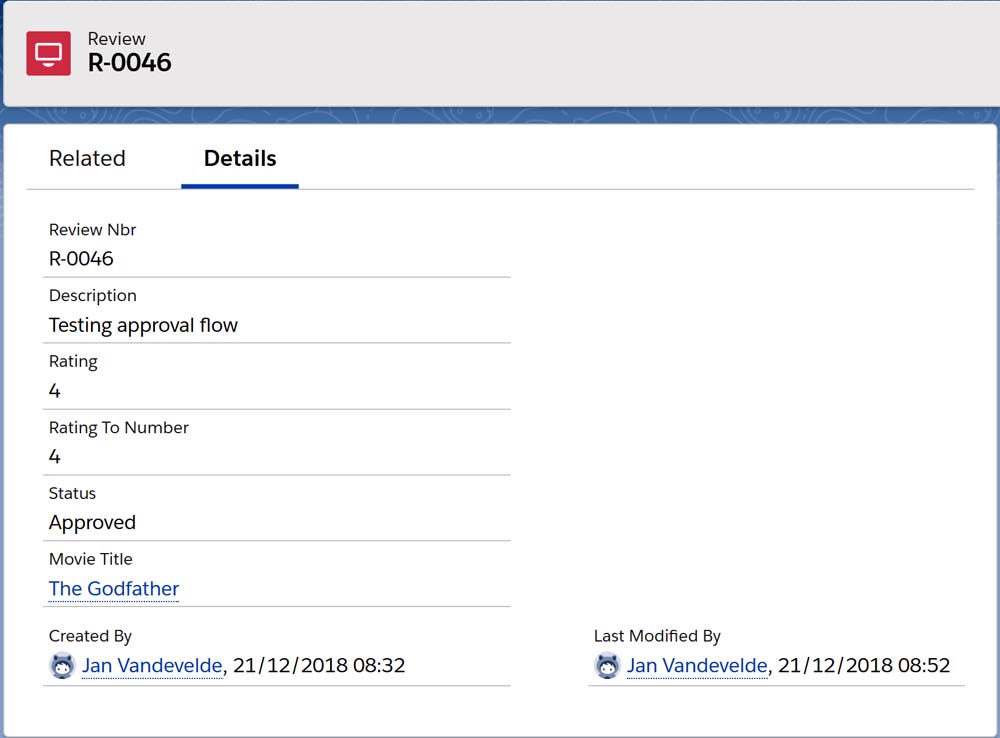Switch to the Related tab
The width and height of the screenshot is (1000, 738).
[x=87, y=159]
